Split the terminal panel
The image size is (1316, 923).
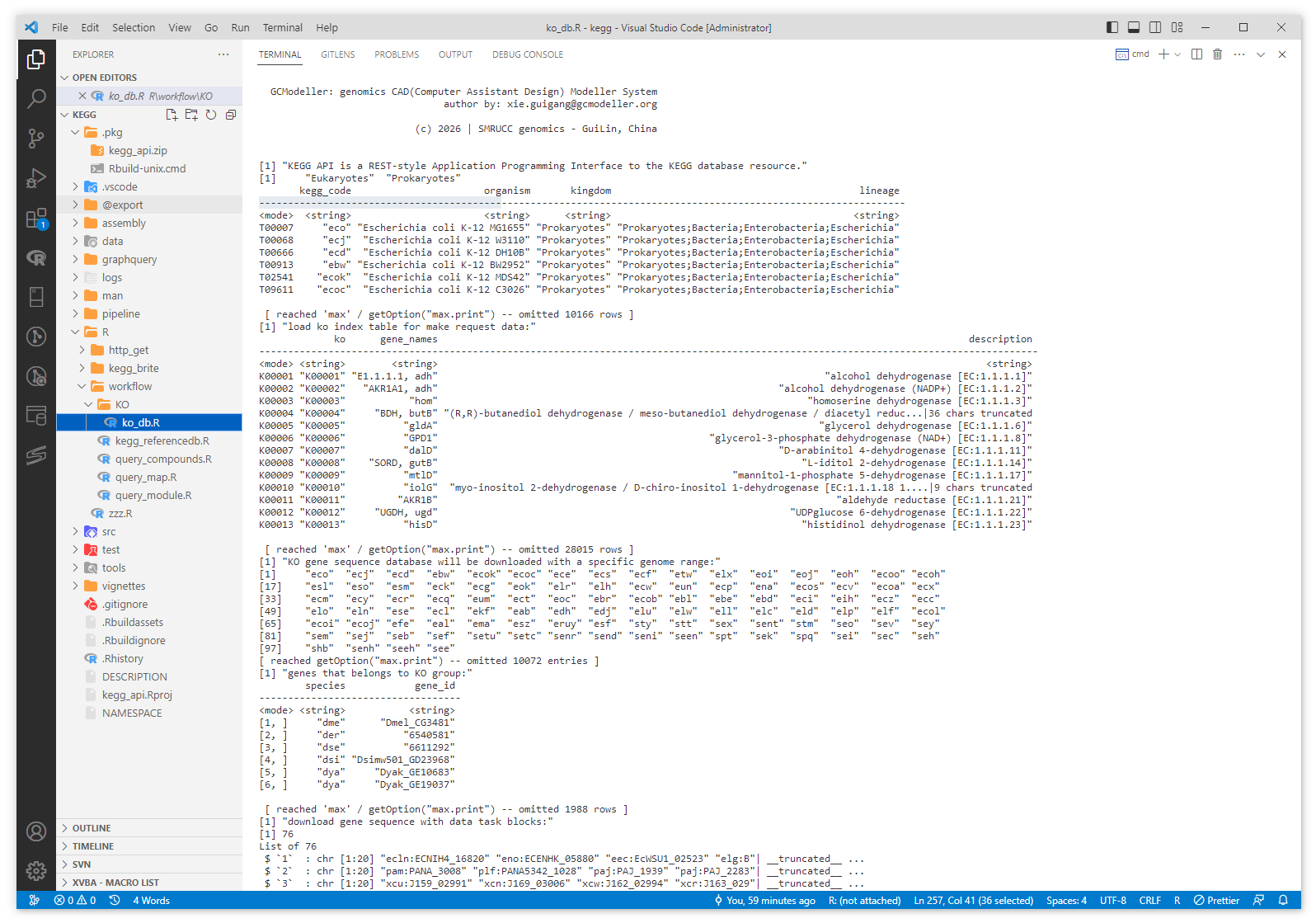pos(1196,54)
